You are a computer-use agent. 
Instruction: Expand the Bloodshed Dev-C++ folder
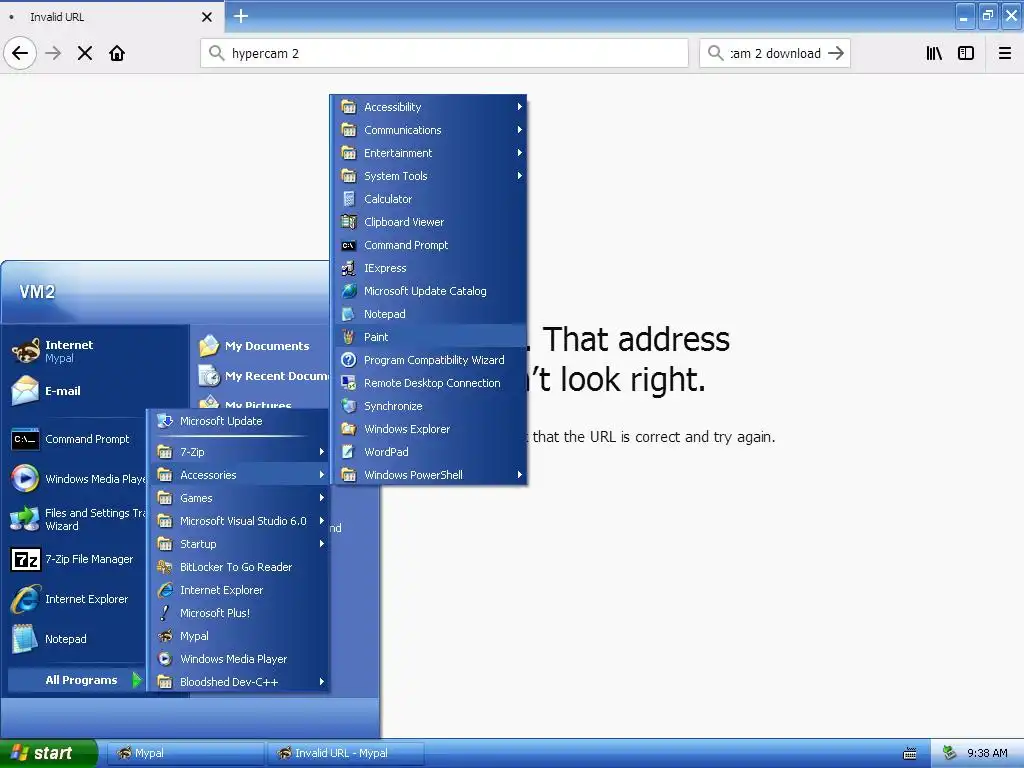tap(239, 682)
